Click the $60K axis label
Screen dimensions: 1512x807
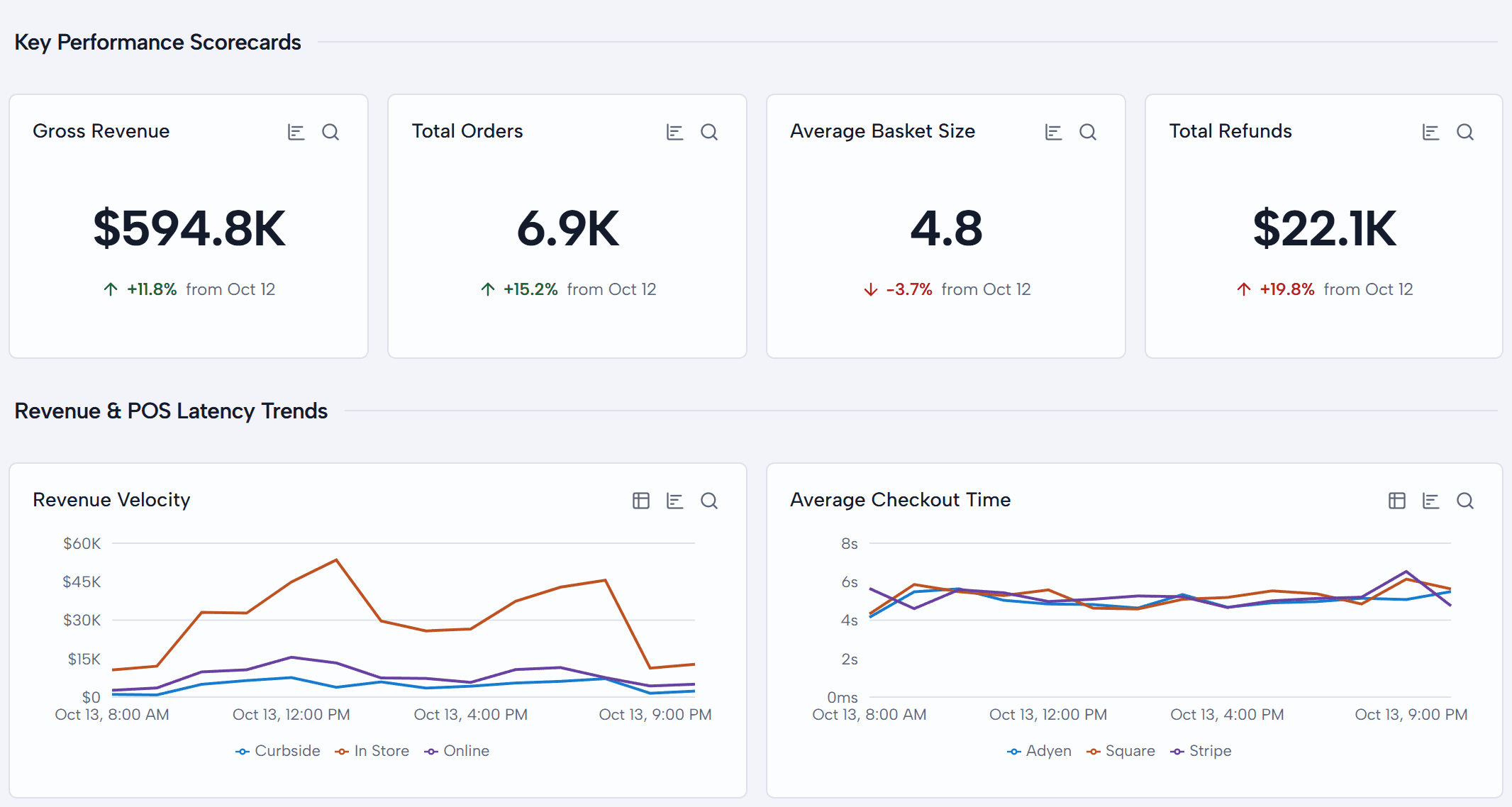(x=82, y=544)
